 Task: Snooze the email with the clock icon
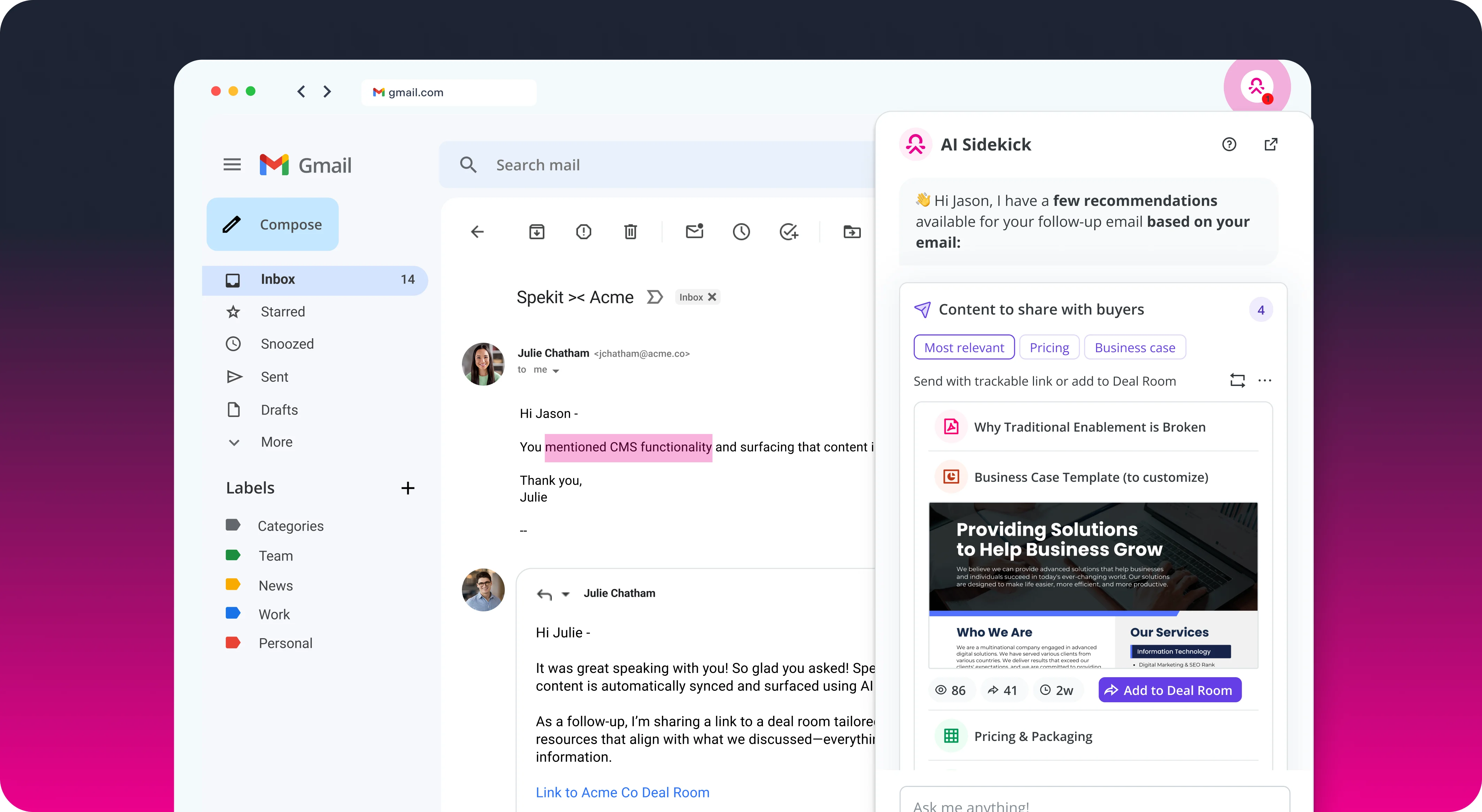tap(742, 232)
